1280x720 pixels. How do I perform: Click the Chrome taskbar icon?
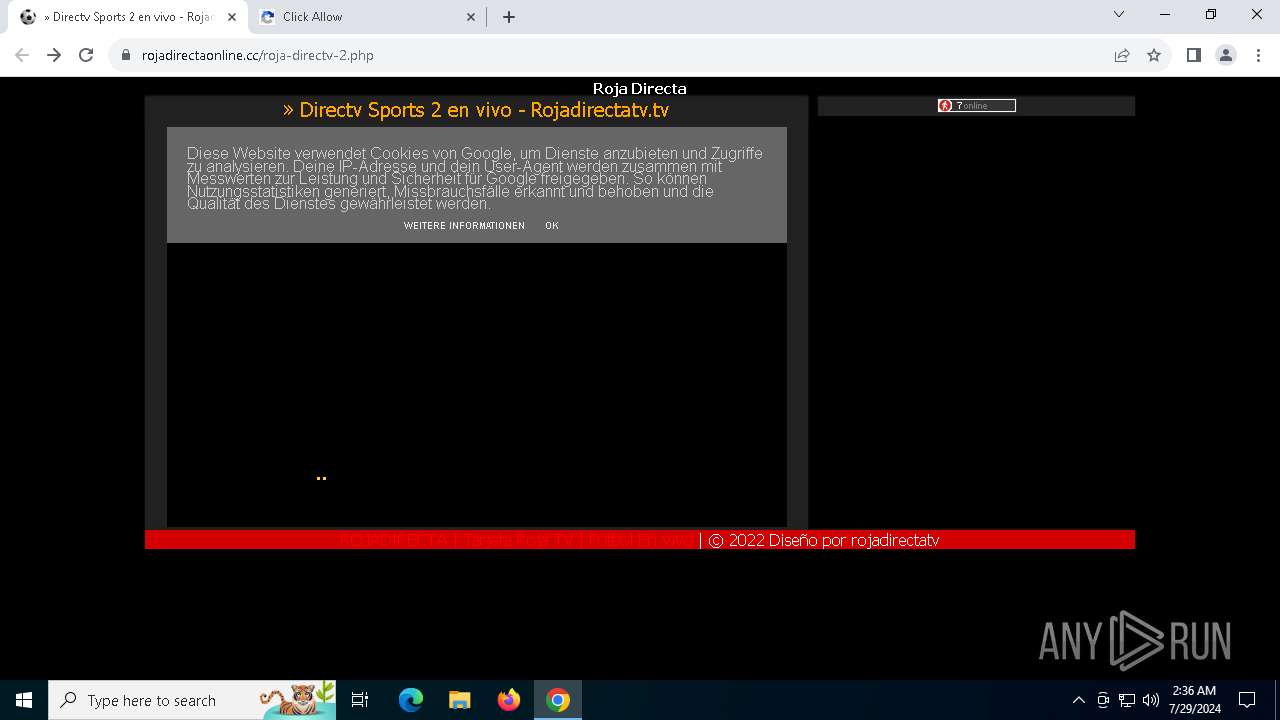(558, 700)
